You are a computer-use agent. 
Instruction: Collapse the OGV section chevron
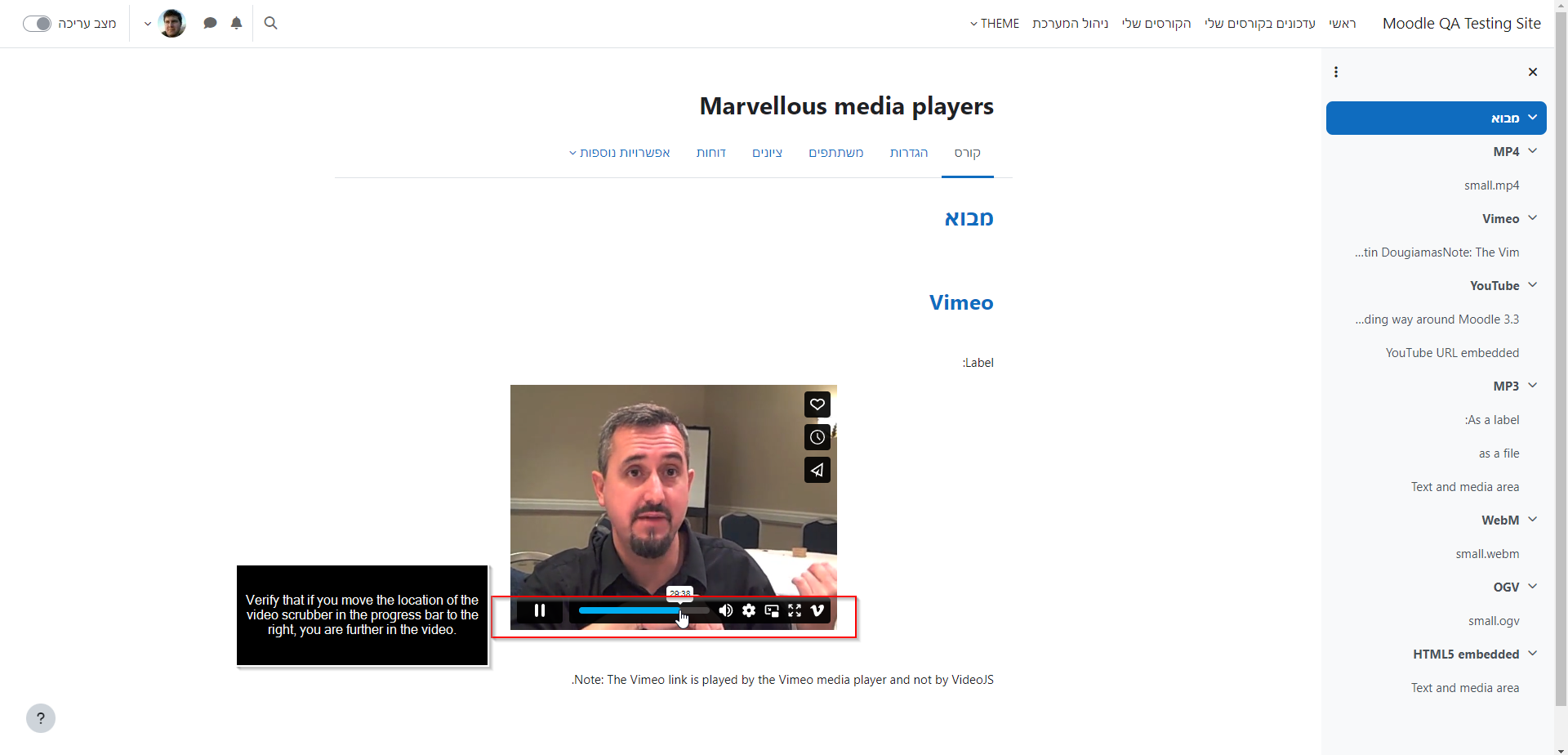coord(1533,587)
